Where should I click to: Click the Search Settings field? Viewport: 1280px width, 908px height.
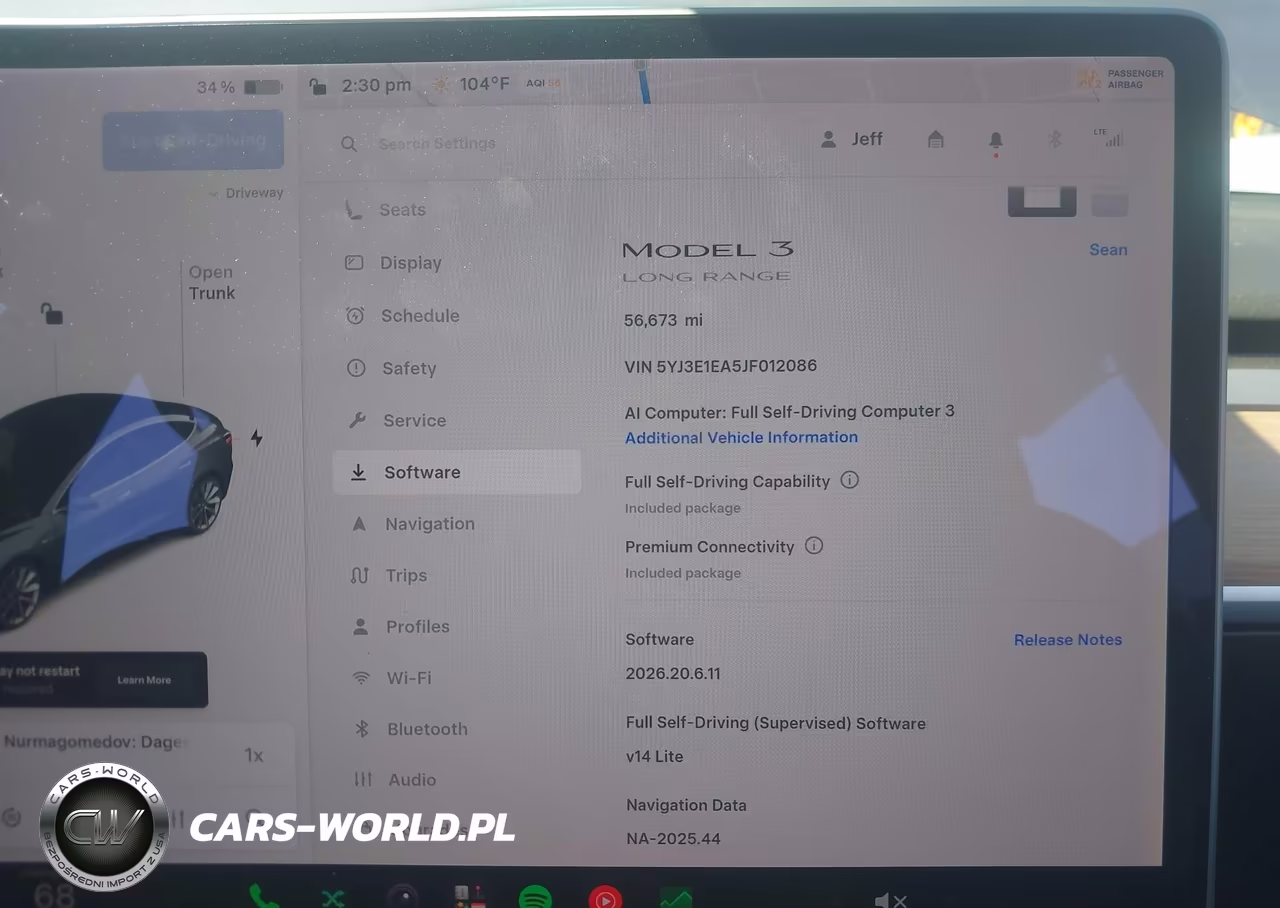pyautogui.click(x=437, y=144)
